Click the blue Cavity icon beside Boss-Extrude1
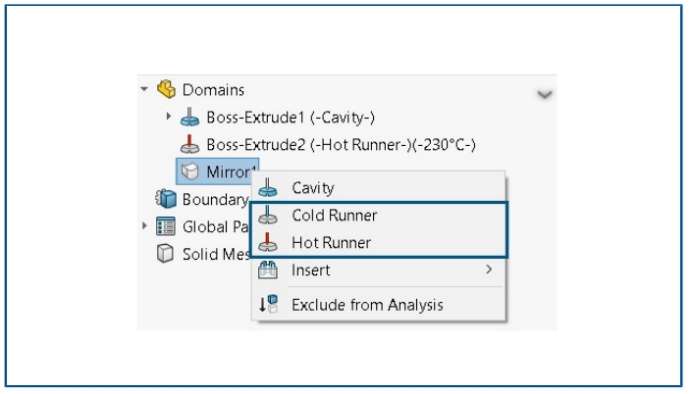 [190, 117]
